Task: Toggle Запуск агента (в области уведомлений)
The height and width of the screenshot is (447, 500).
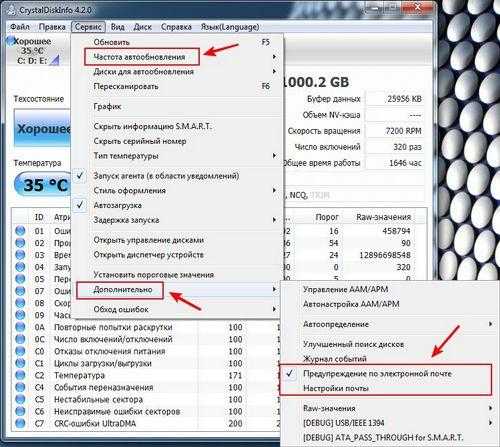Action: 177,176
